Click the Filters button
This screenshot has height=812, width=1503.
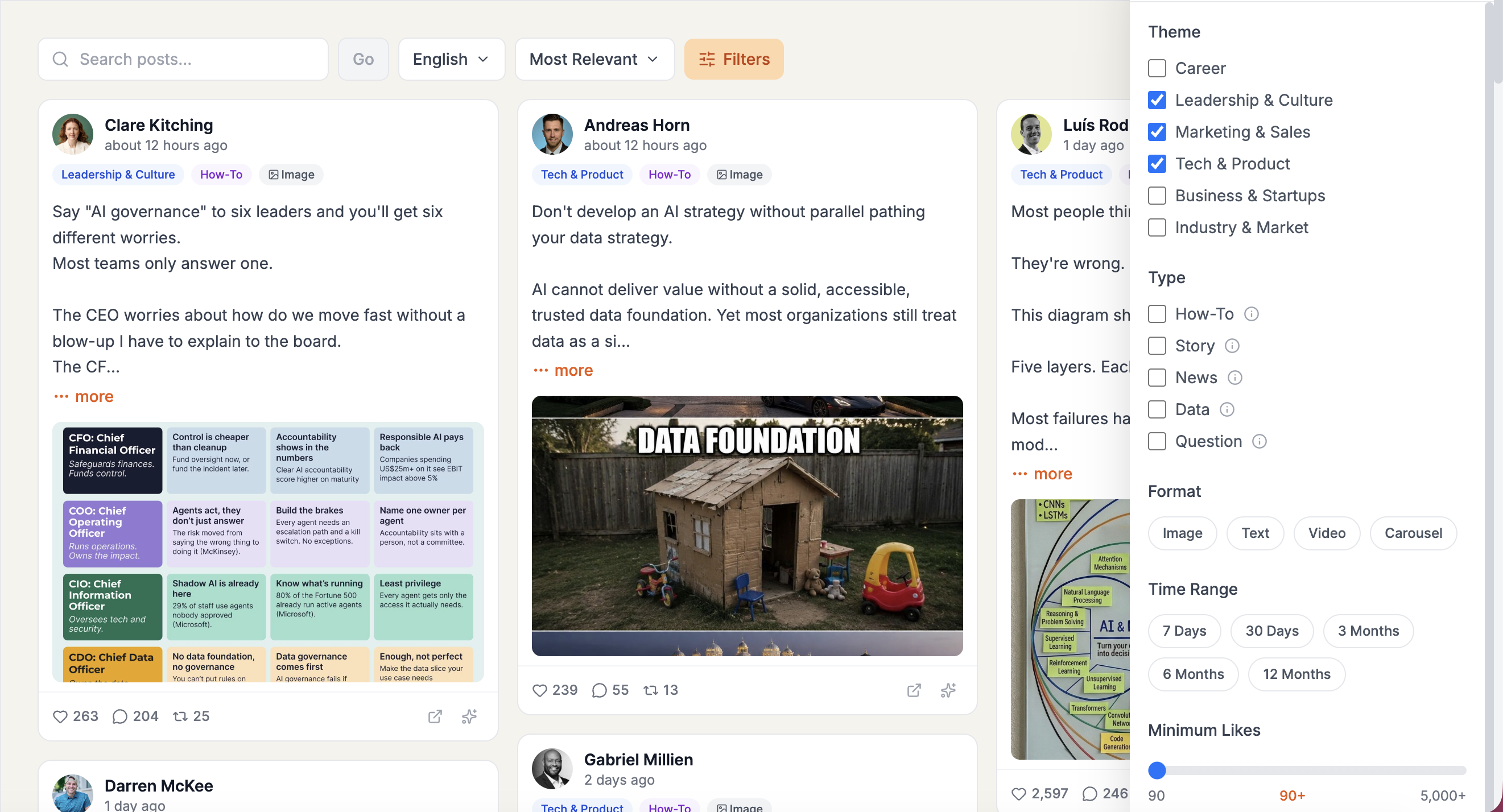pyautogui.click(x=733, y=59)
